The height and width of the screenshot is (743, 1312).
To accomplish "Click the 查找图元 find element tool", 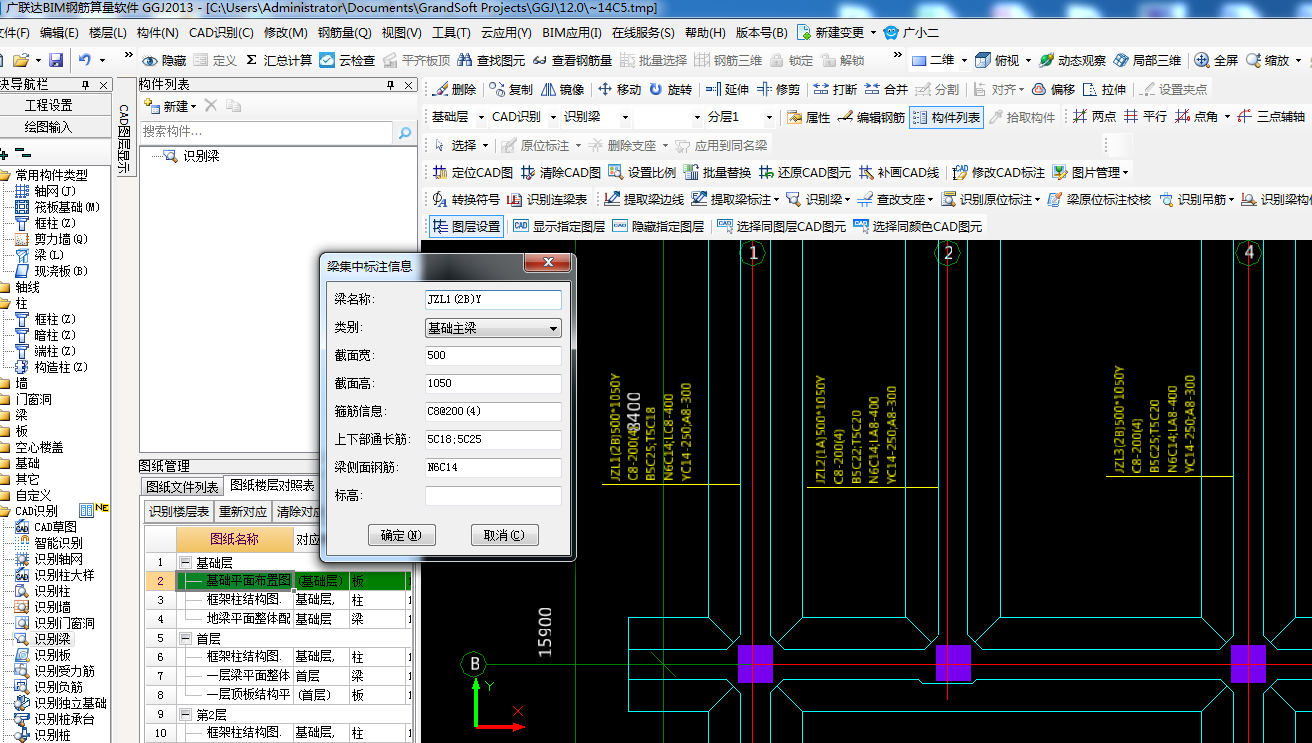I will coord(491,60).
